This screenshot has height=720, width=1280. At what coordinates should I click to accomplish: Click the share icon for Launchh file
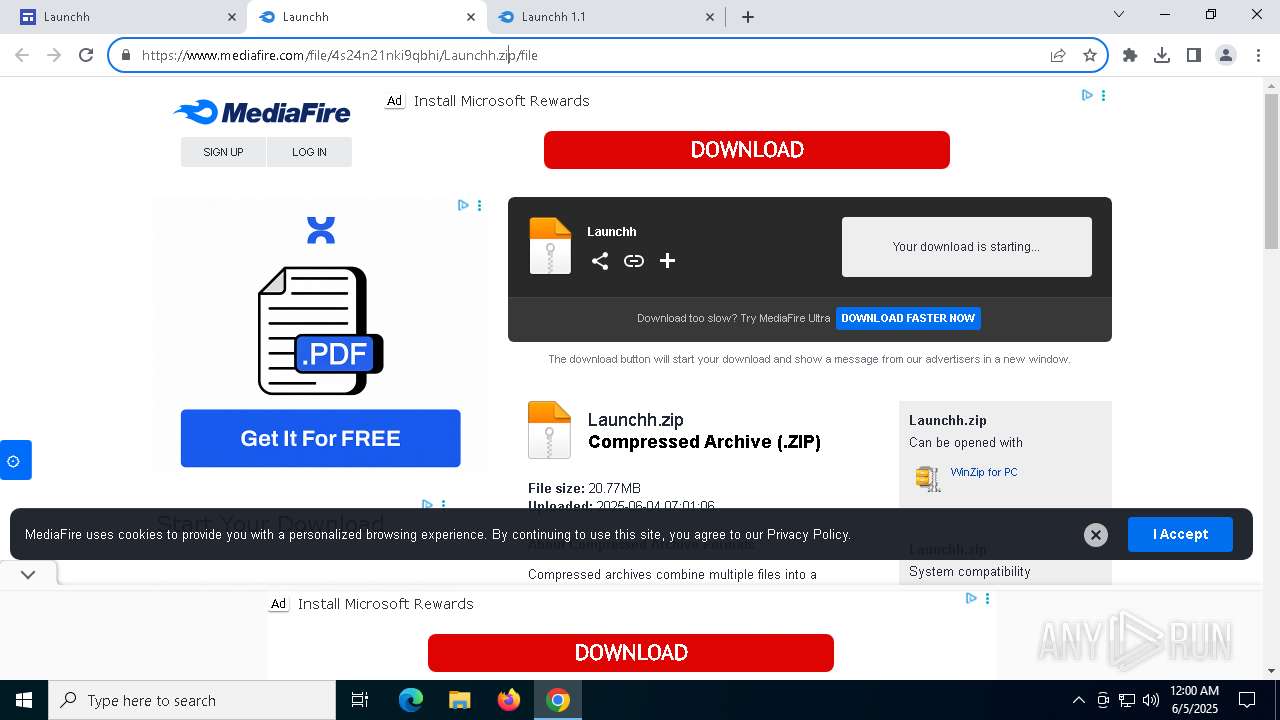pos(600,261)
